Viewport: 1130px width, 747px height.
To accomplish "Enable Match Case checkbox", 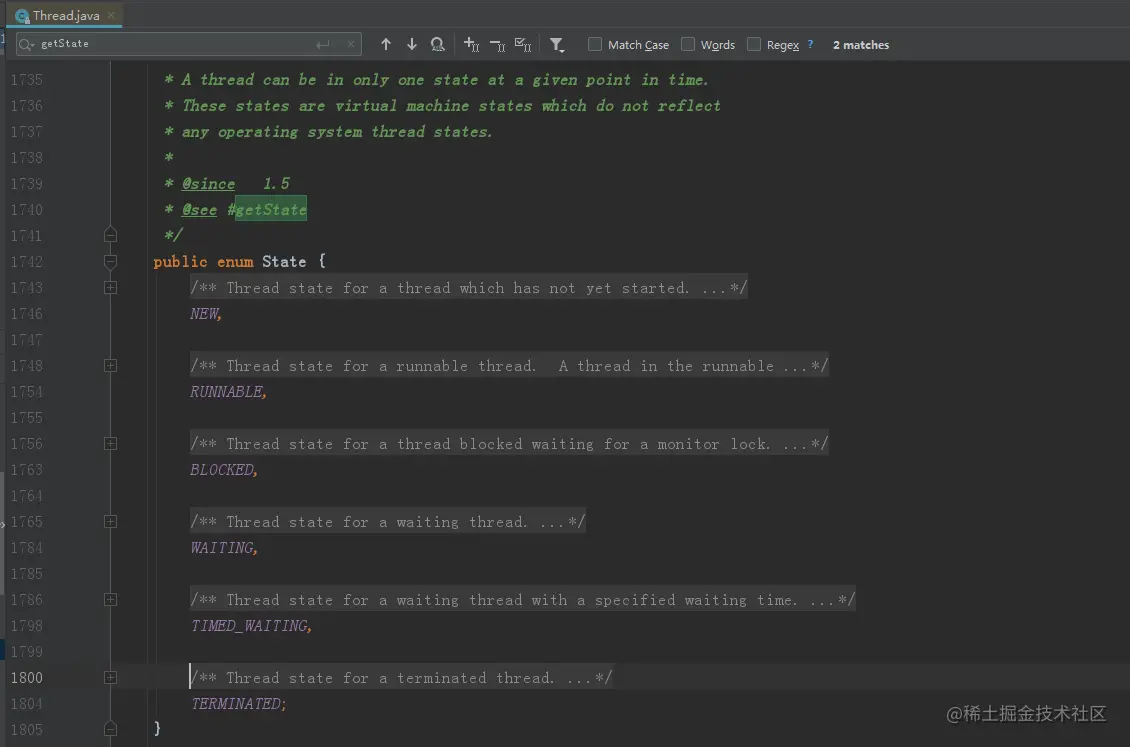I will (595, 44).
